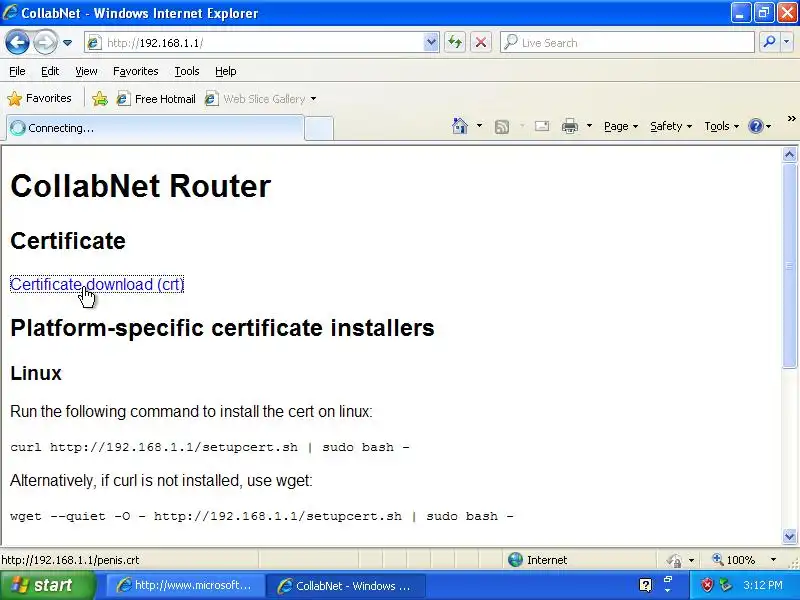
Task: Click the CollabNet Router heading
Action: click(x=140, y=186)
